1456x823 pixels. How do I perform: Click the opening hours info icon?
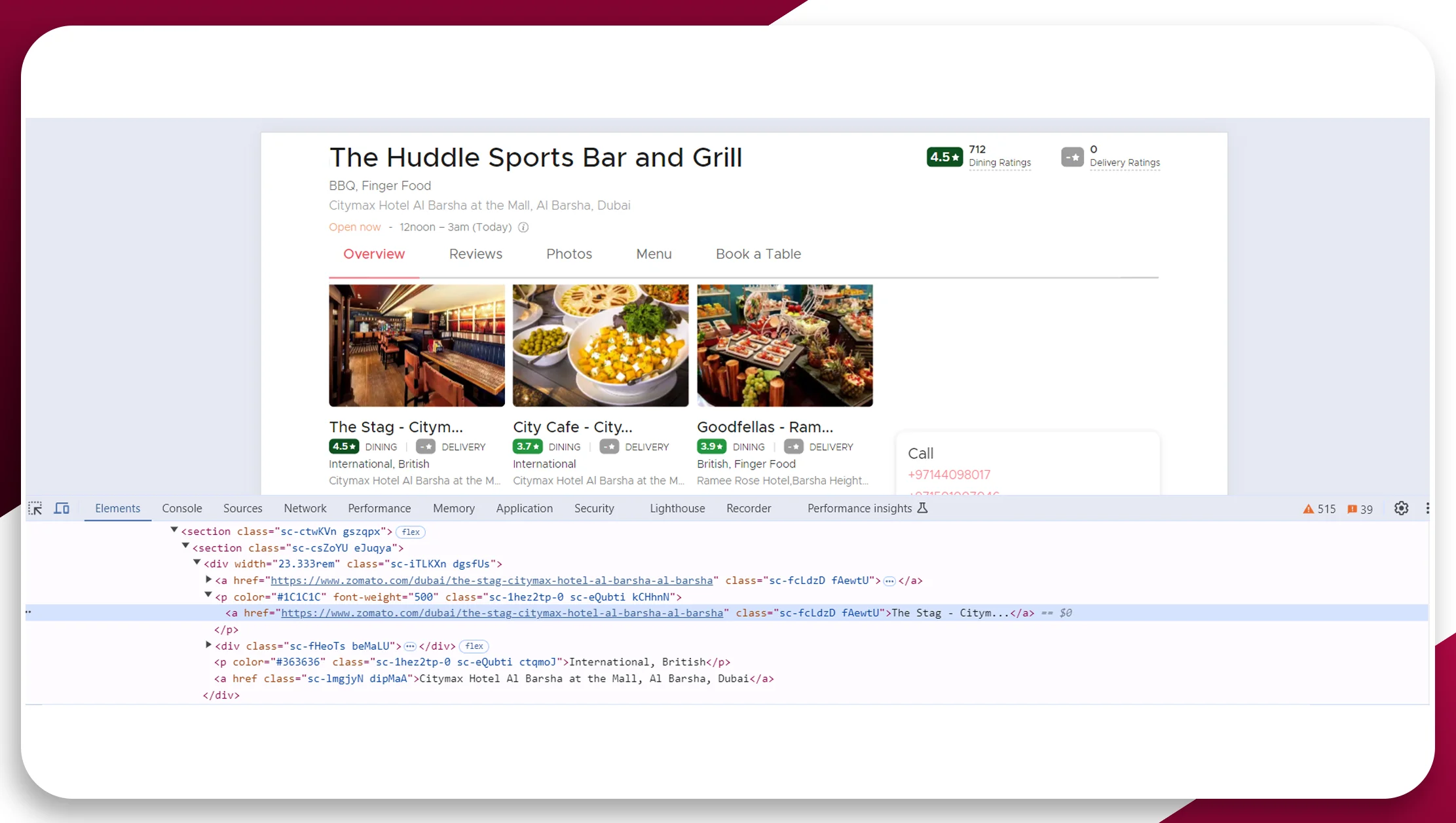coord(523,227)
